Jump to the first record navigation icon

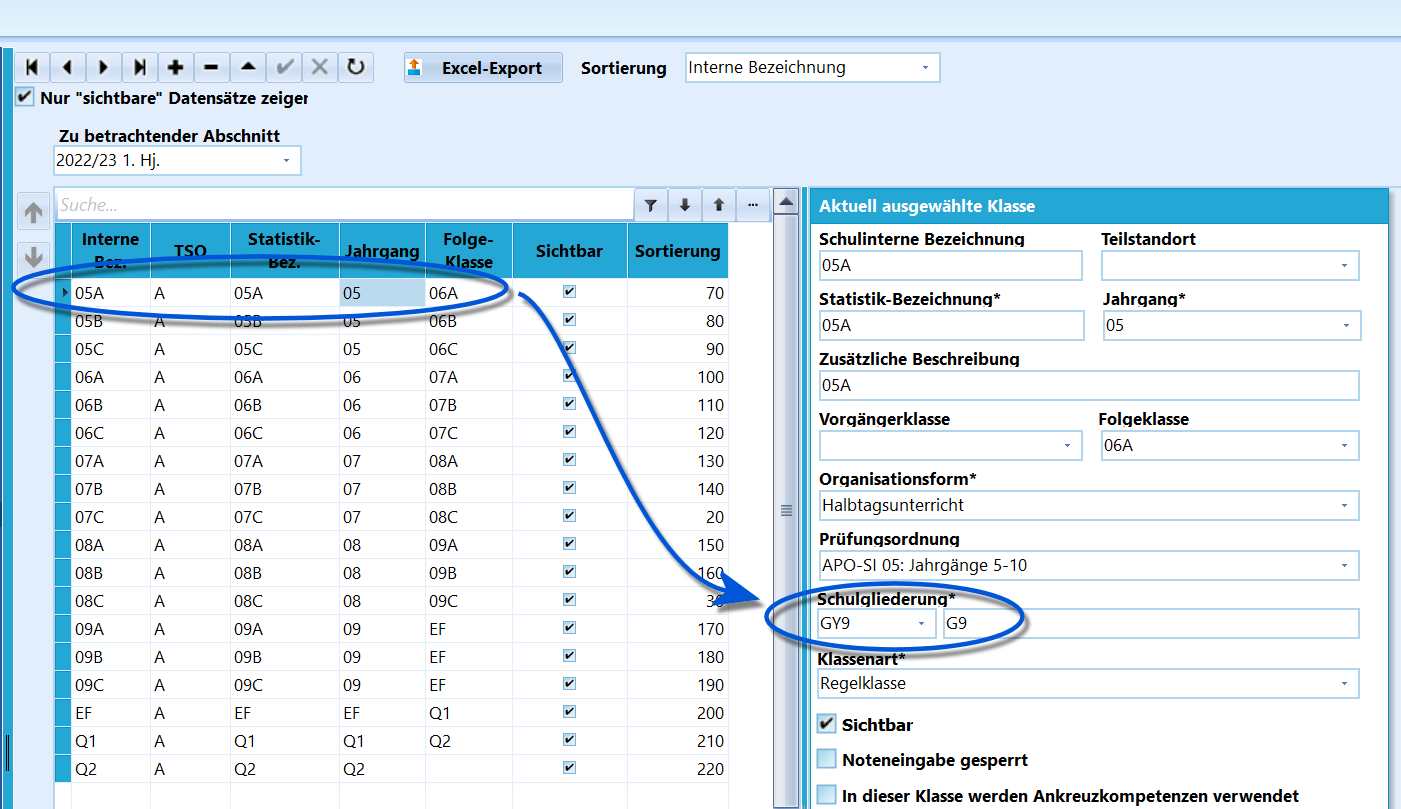[32, 67]
